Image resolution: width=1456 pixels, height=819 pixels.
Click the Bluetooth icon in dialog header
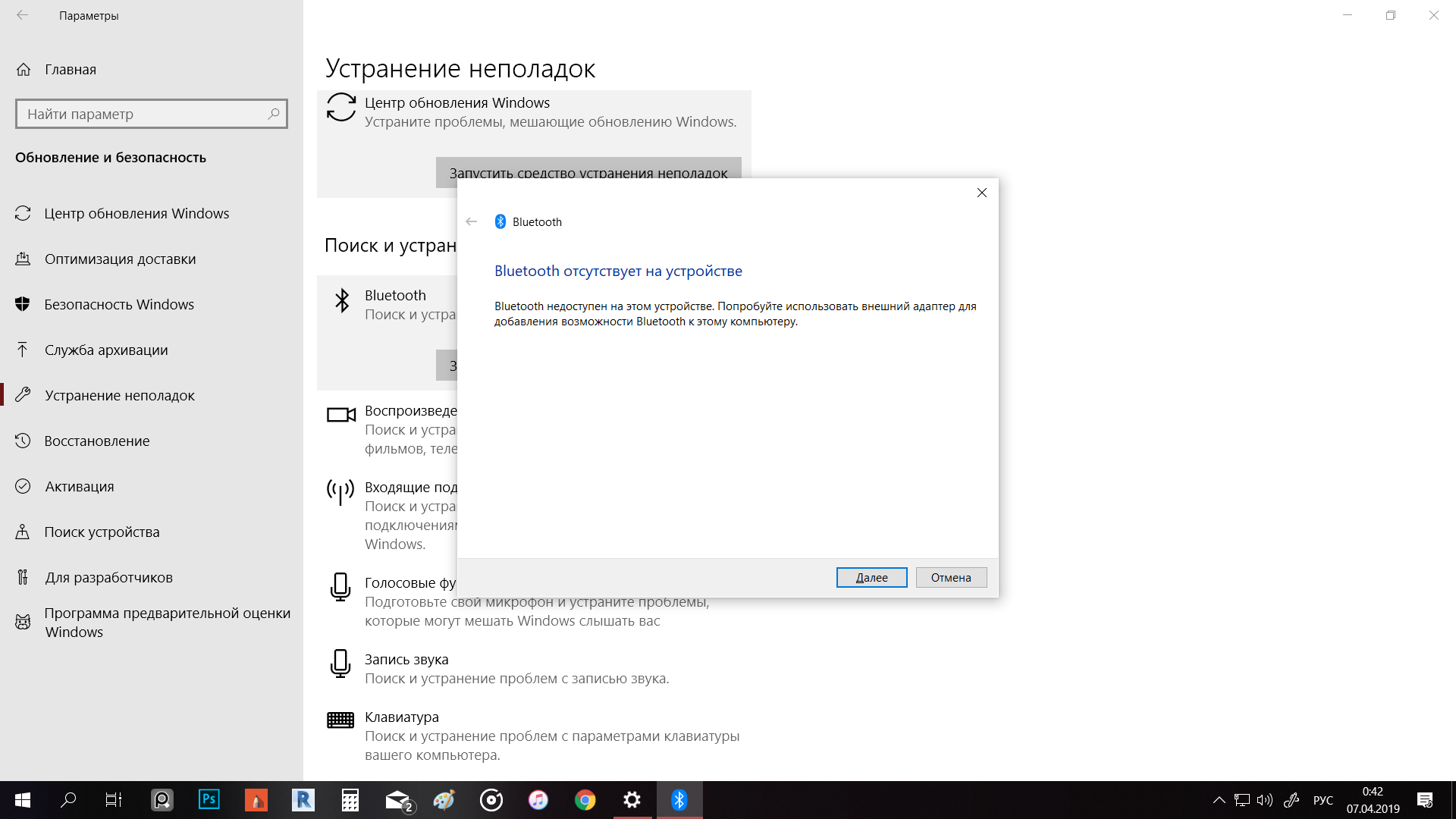pos(500,221)
